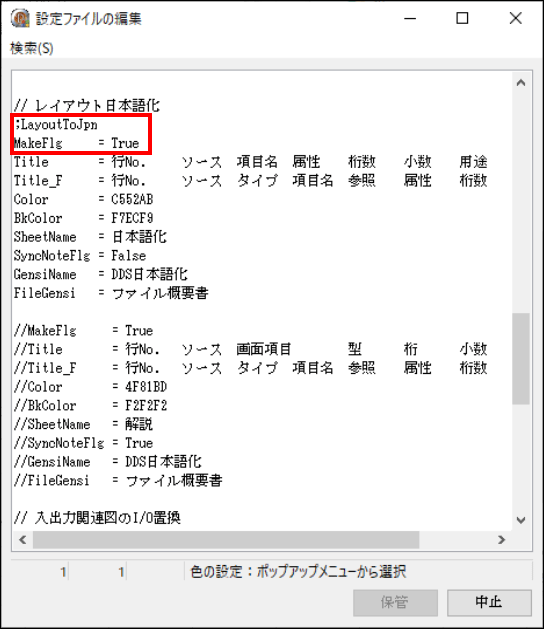Click the vertical scrollbar thumb

point(521,359)
